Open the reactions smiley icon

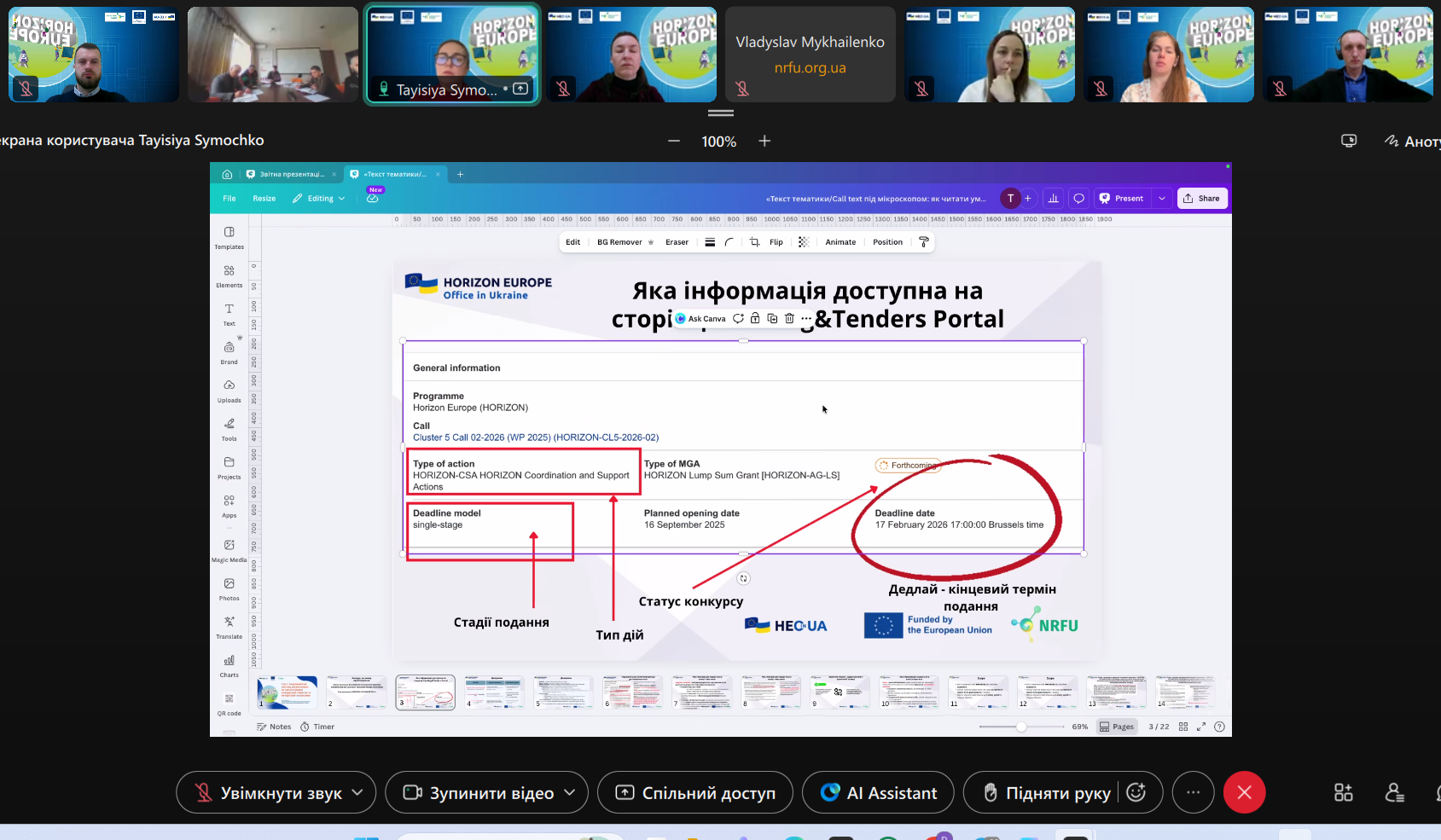(1136, 792)
